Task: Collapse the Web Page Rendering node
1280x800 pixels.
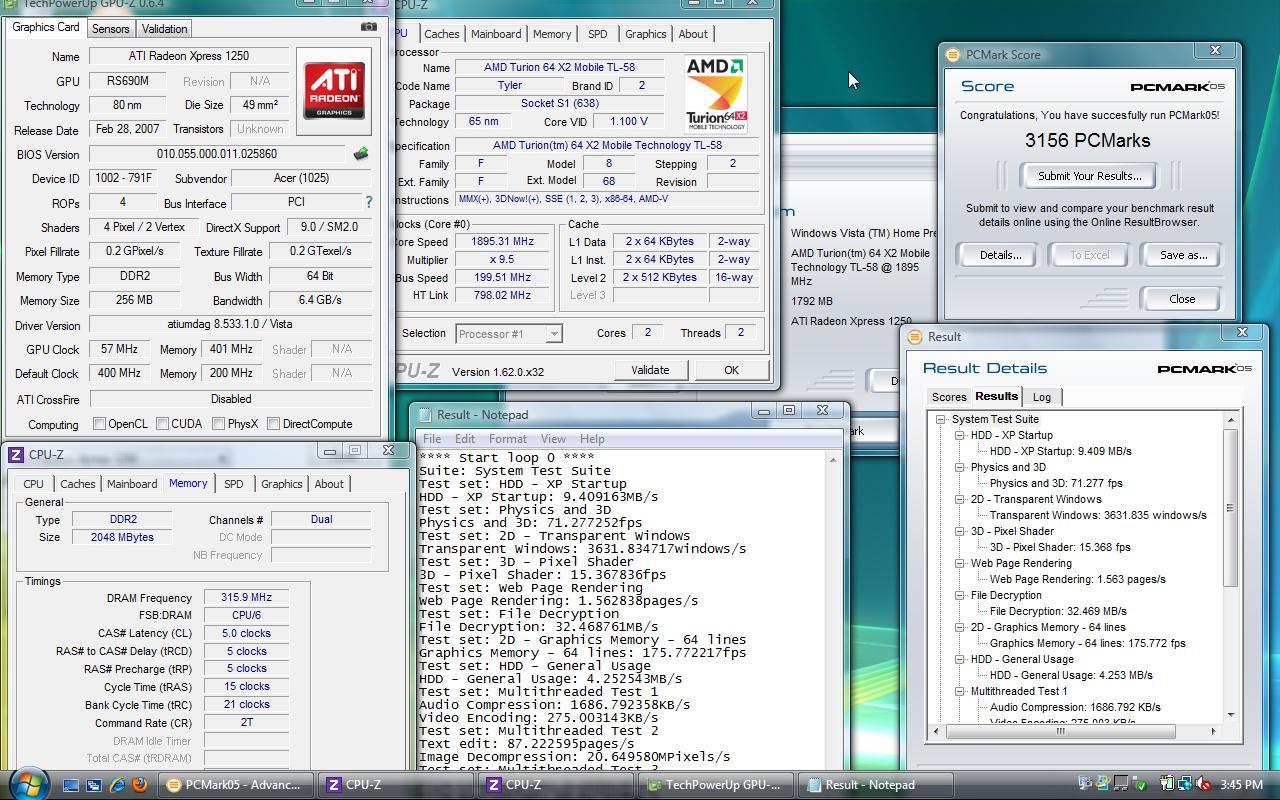Action: (x=959, y=563)
